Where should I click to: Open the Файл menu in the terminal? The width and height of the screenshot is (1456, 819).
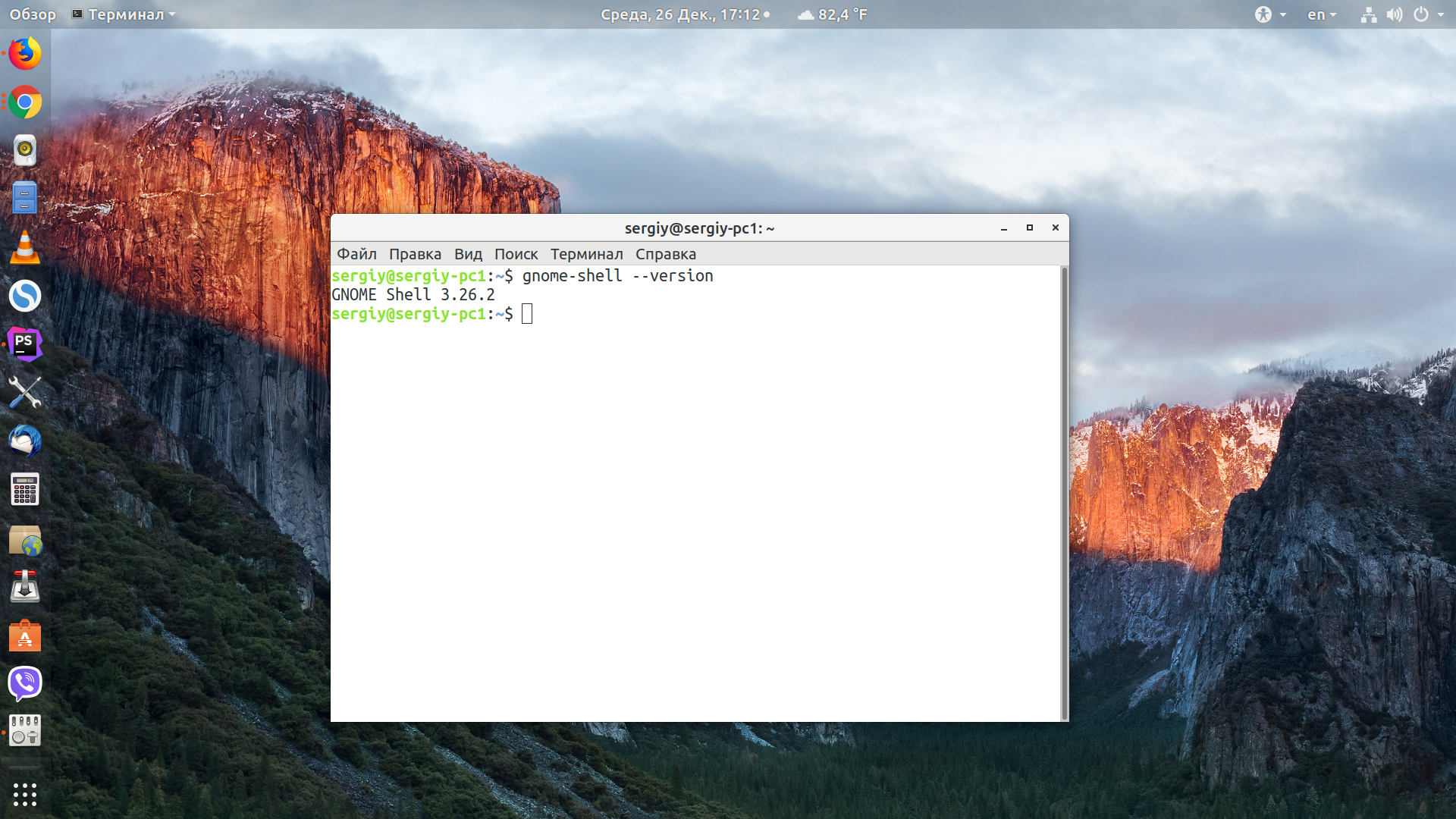356,254
